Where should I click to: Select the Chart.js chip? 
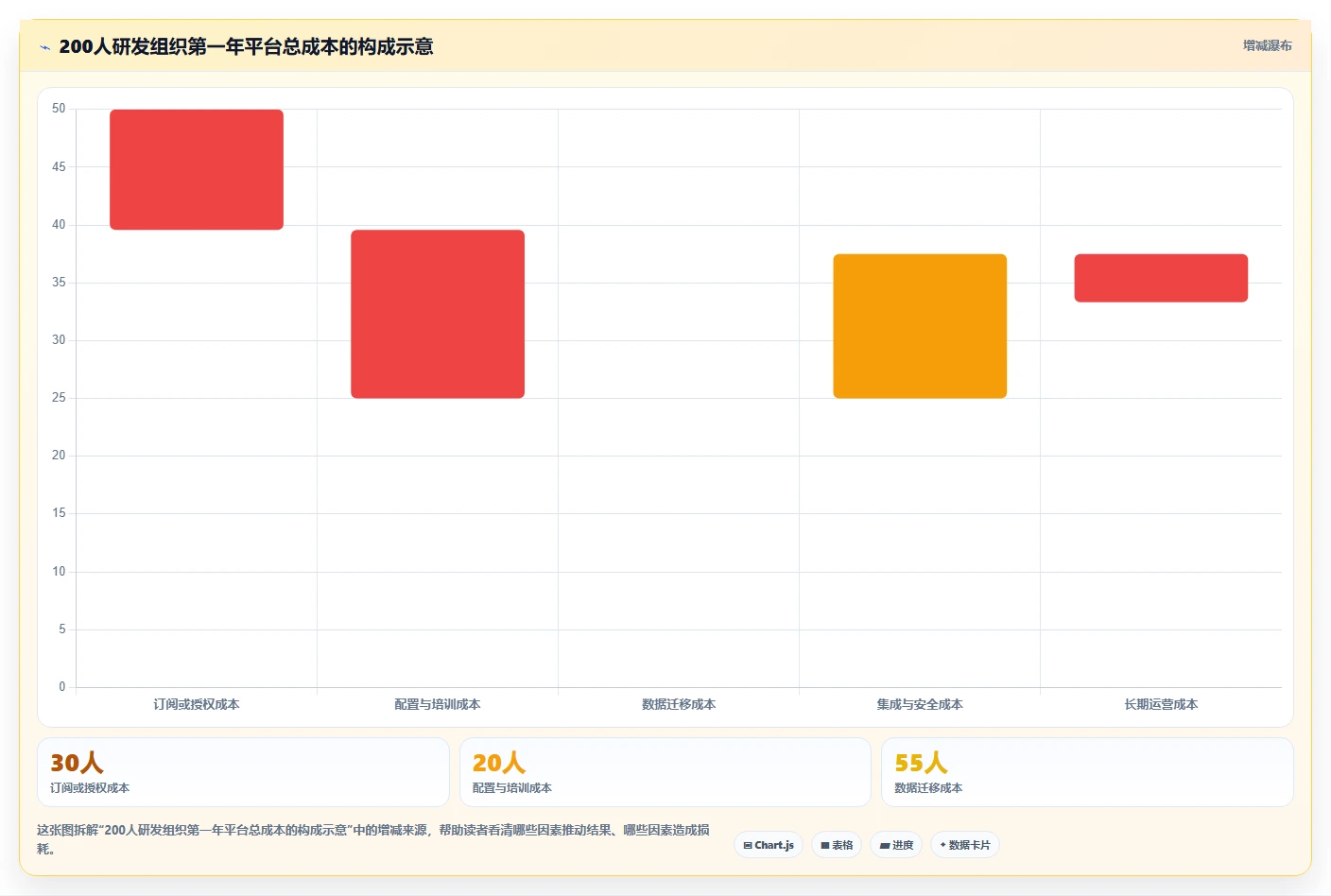pyautogui.click(x=769, y=845)
